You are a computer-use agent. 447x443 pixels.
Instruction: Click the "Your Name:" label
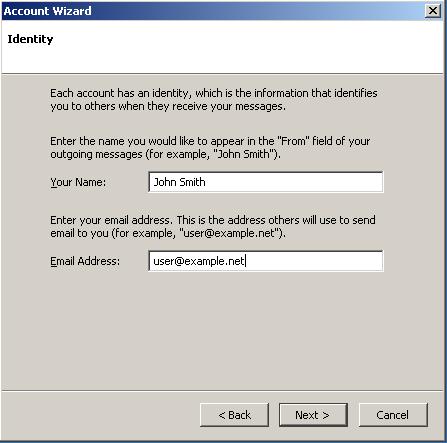coord(78,182)
